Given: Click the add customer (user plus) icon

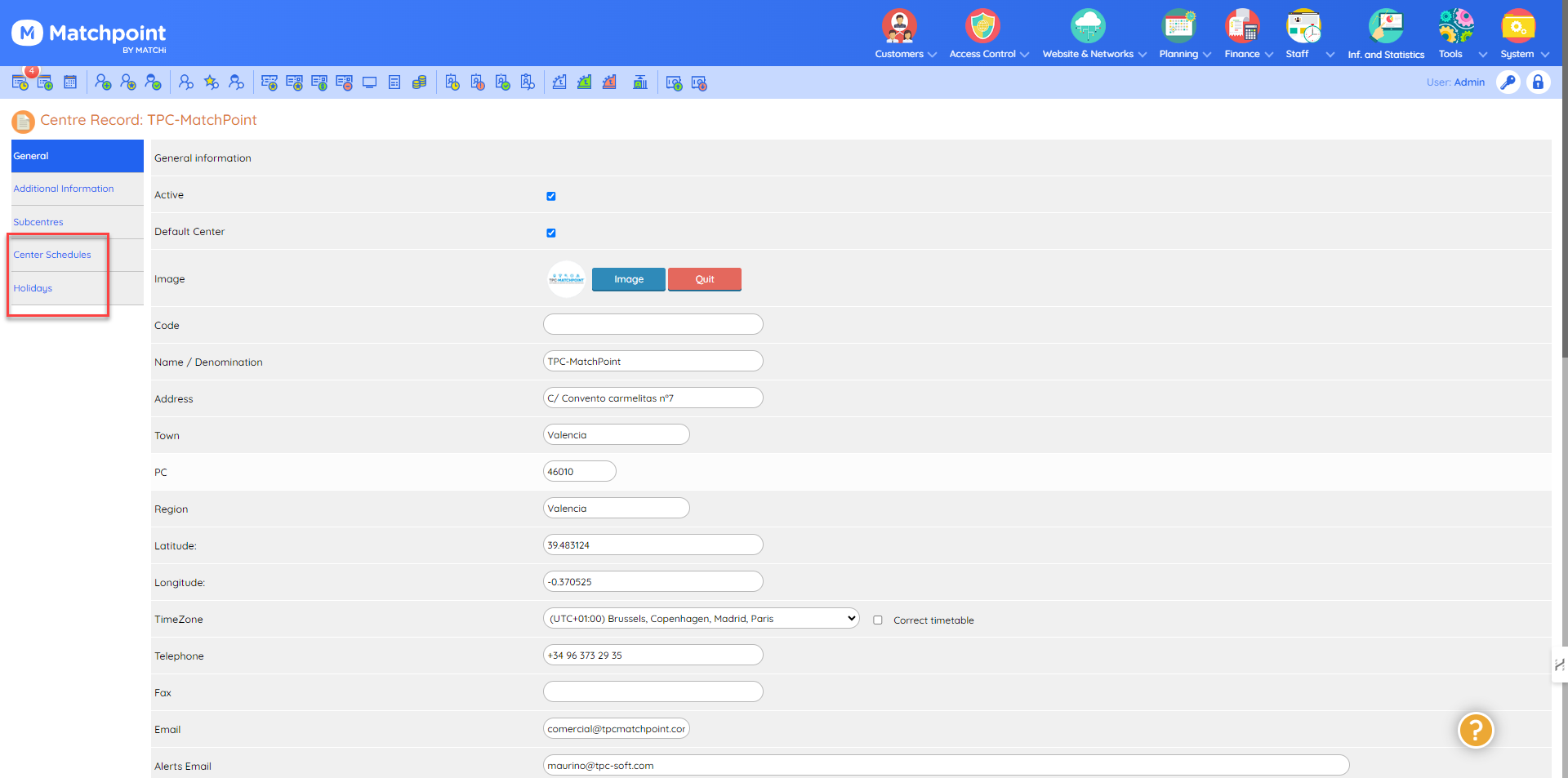Looking at the screenshot, I should 103,82.
